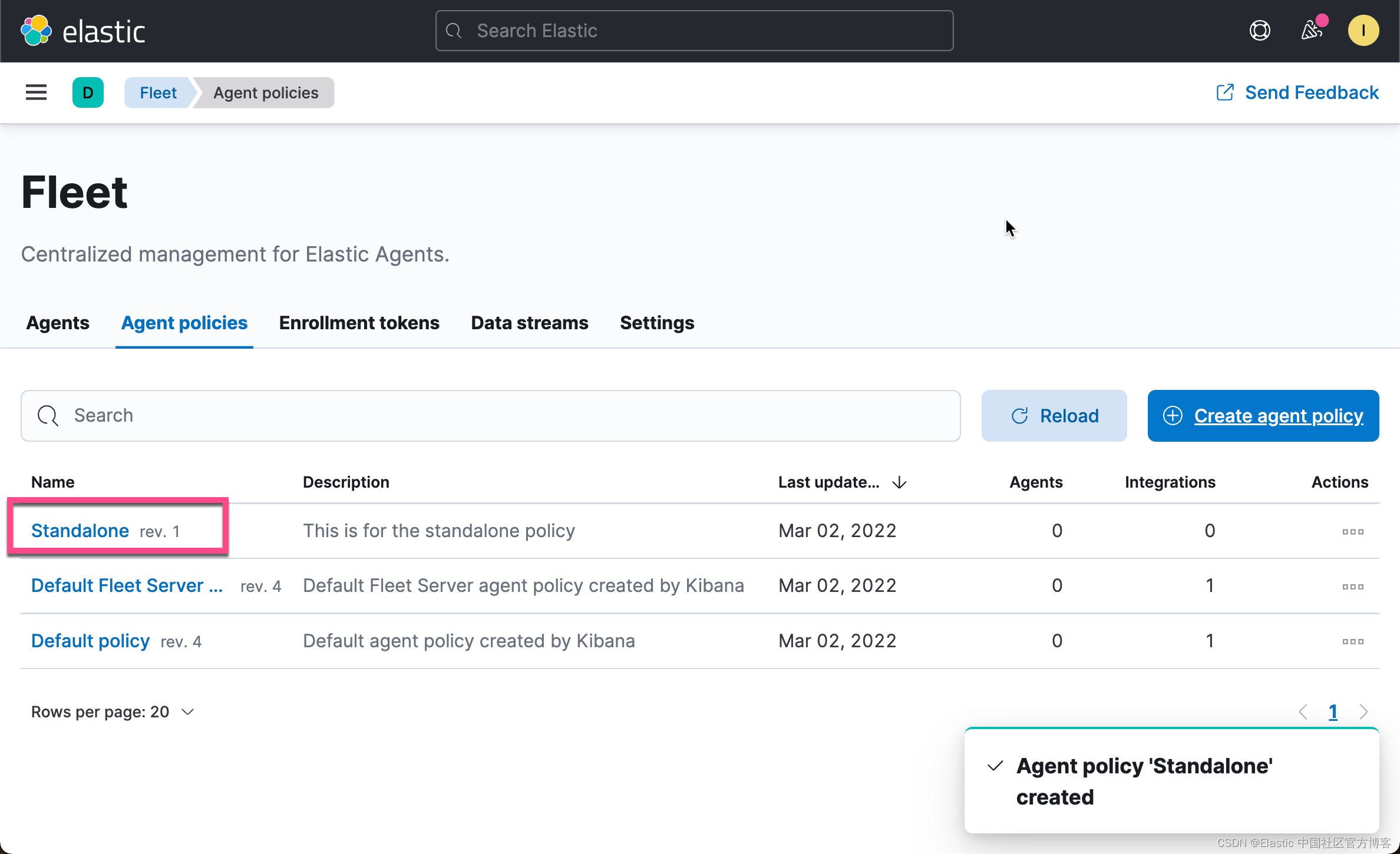1400x854 pixels.
Task: Open actions for Default Fleet Server policy
Action: click(x=1352, y=587)
